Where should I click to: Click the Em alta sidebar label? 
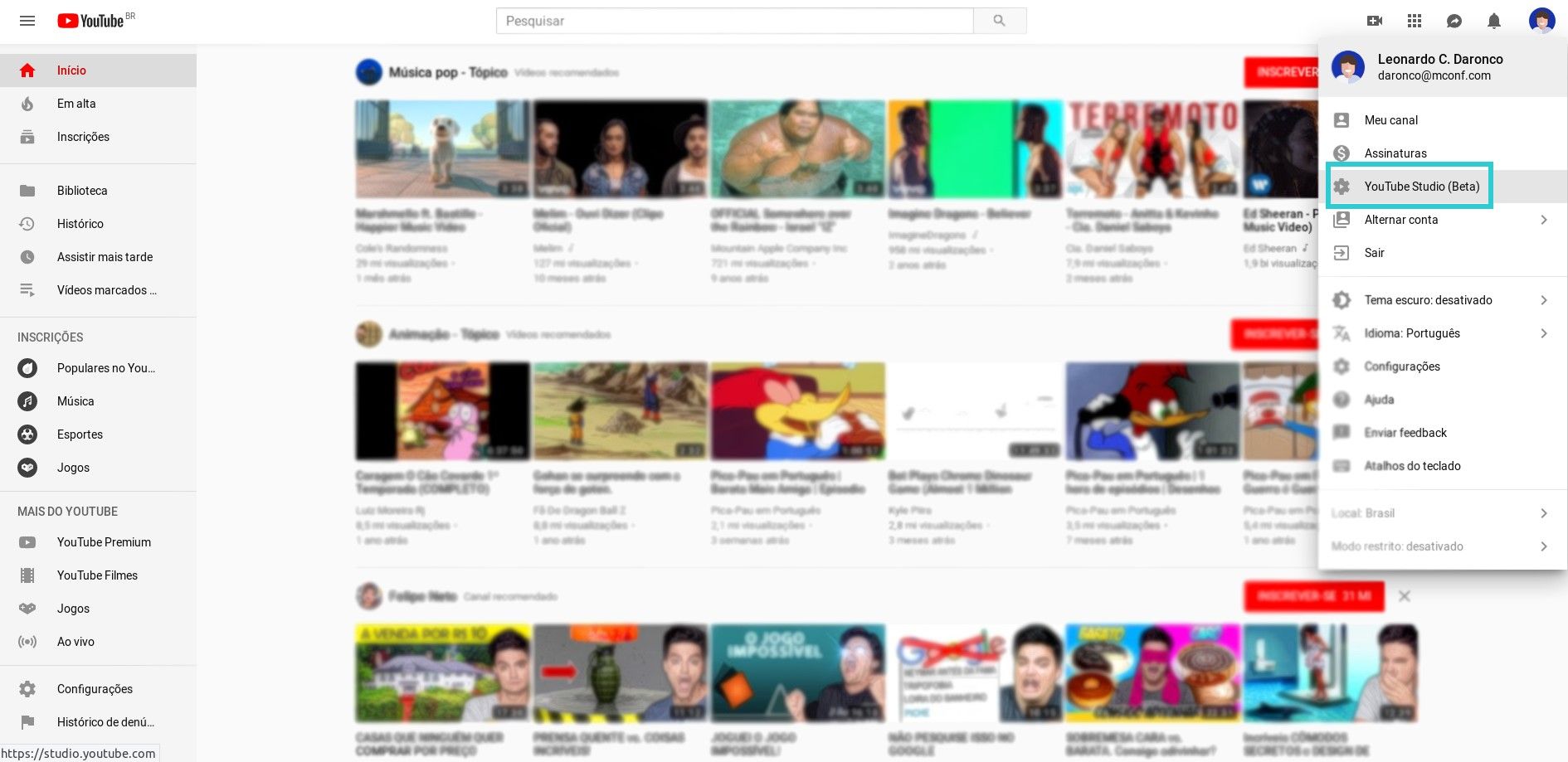point(76,104)
